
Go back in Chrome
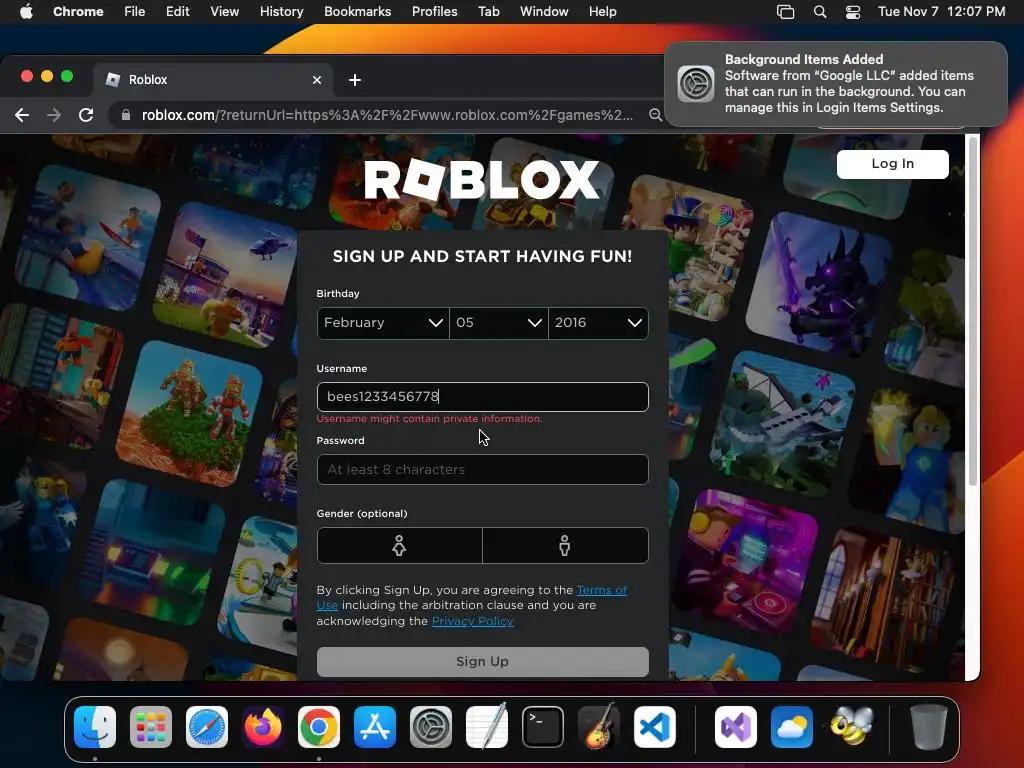pyautogui.click(x=22, y=115)
